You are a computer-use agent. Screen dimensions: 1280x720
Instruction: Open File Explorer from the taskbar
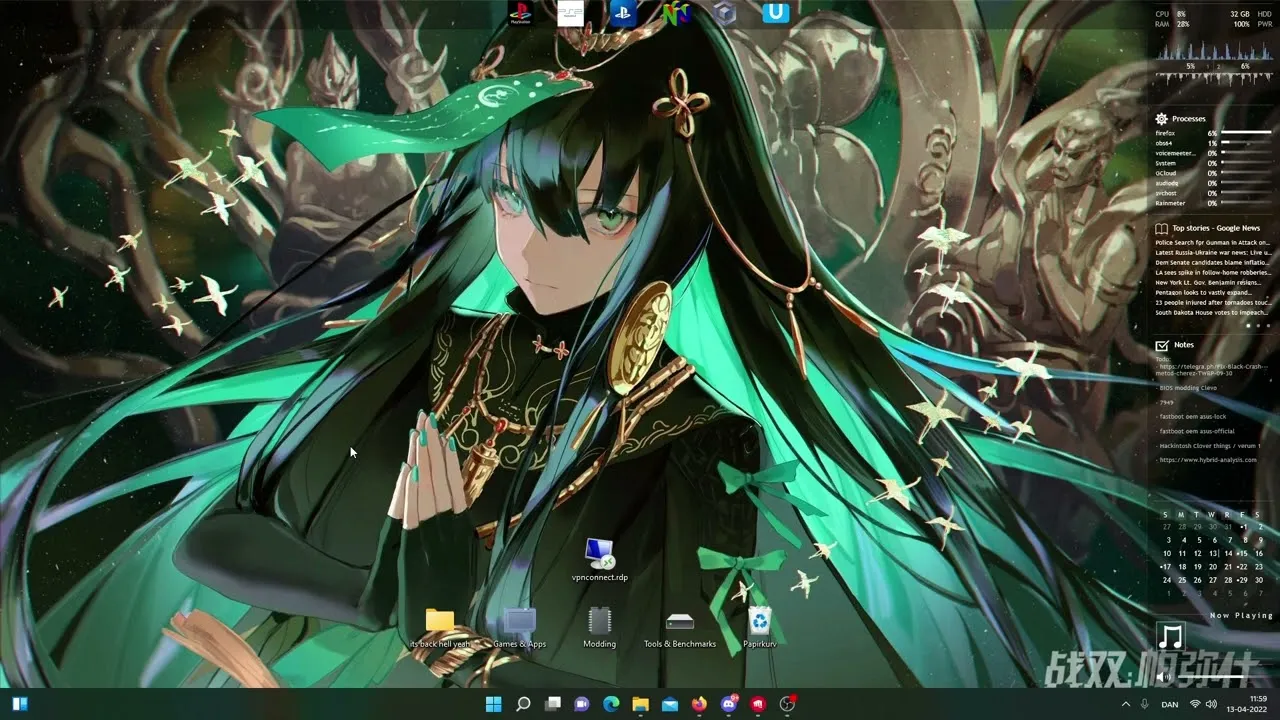coord(641,704)
